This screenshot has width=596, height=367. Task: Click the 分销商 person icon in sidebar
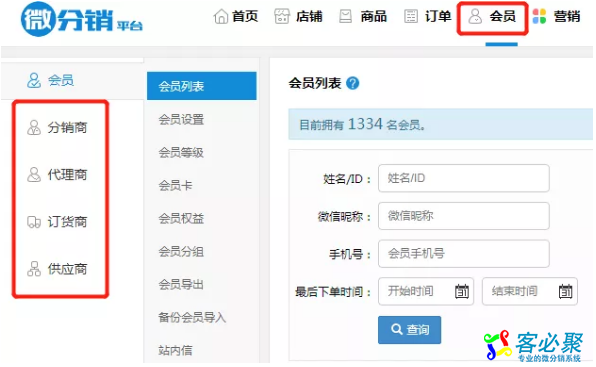click(34, 128)
